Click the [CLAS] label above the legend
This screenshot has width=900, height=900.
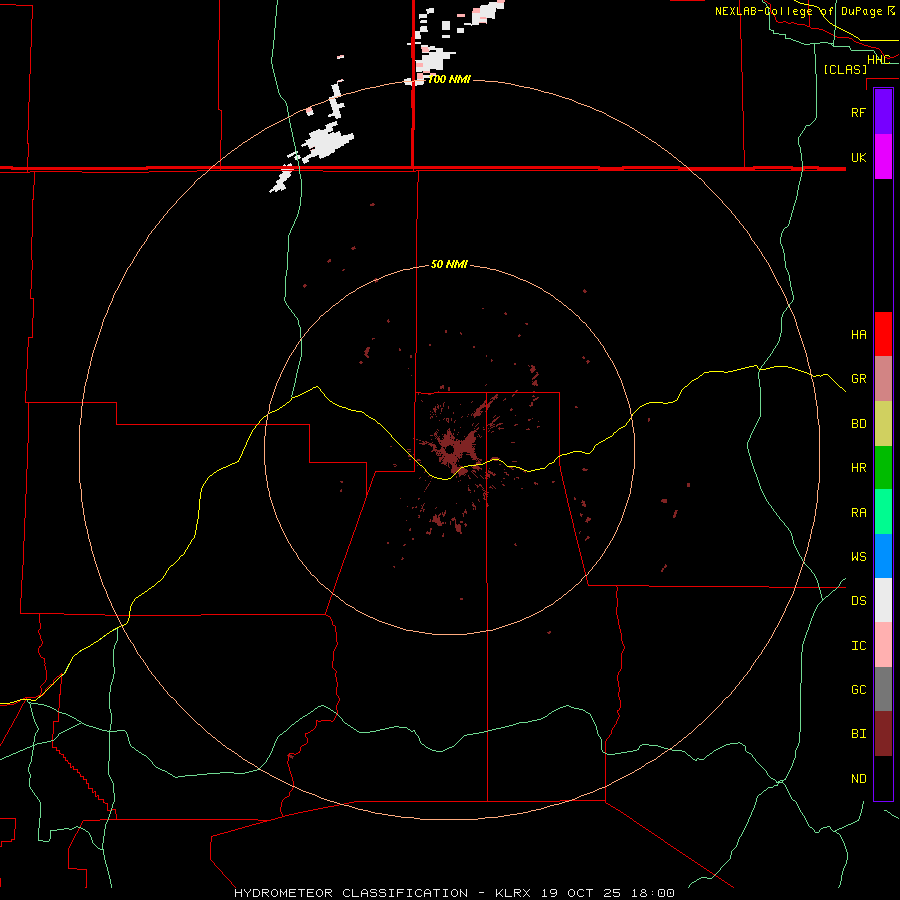(x=845, y=69)
